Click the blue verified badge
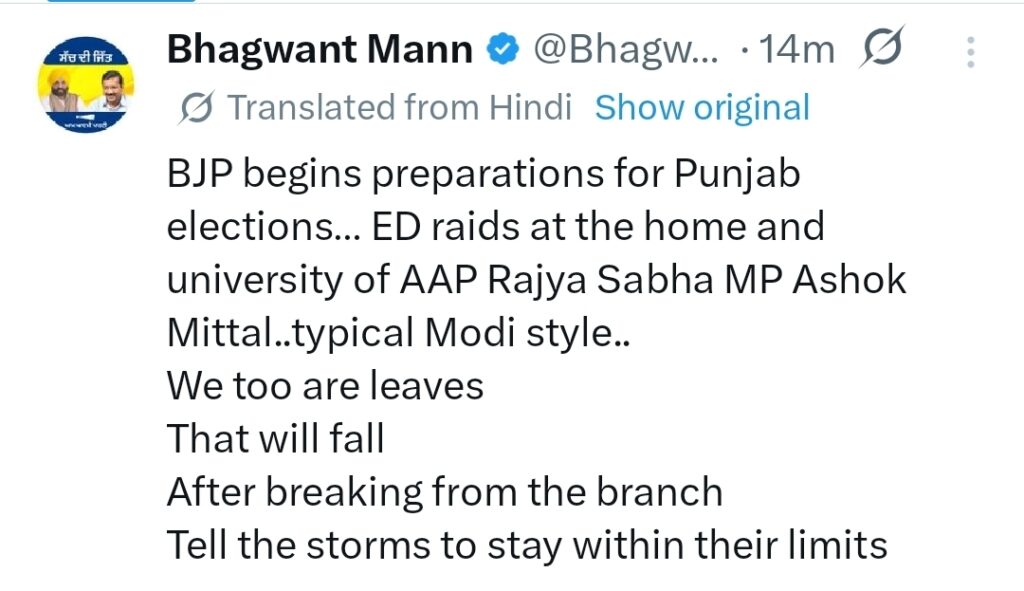 [x=502, y=49]
